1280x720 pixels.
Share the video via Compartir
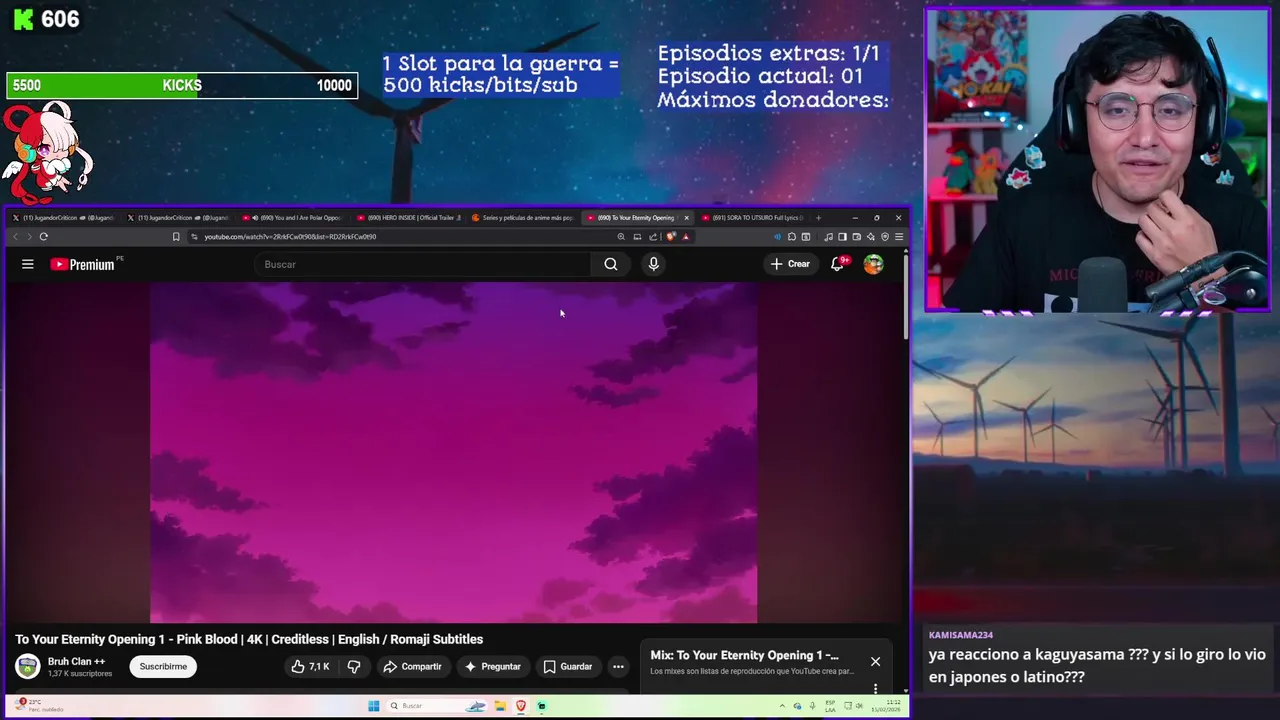click(412, 667)
